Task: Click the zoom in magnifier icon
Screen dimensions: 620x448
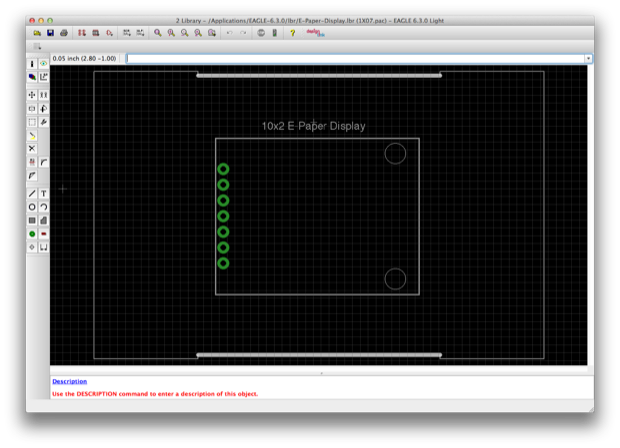Action: (171, 33)
